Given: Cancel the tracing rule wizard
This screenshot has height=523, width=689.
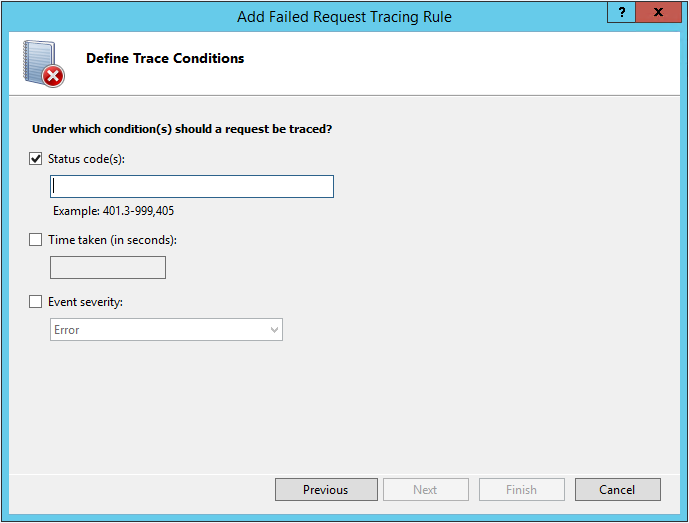Looking at the screenshot, I should coord(617,489).
